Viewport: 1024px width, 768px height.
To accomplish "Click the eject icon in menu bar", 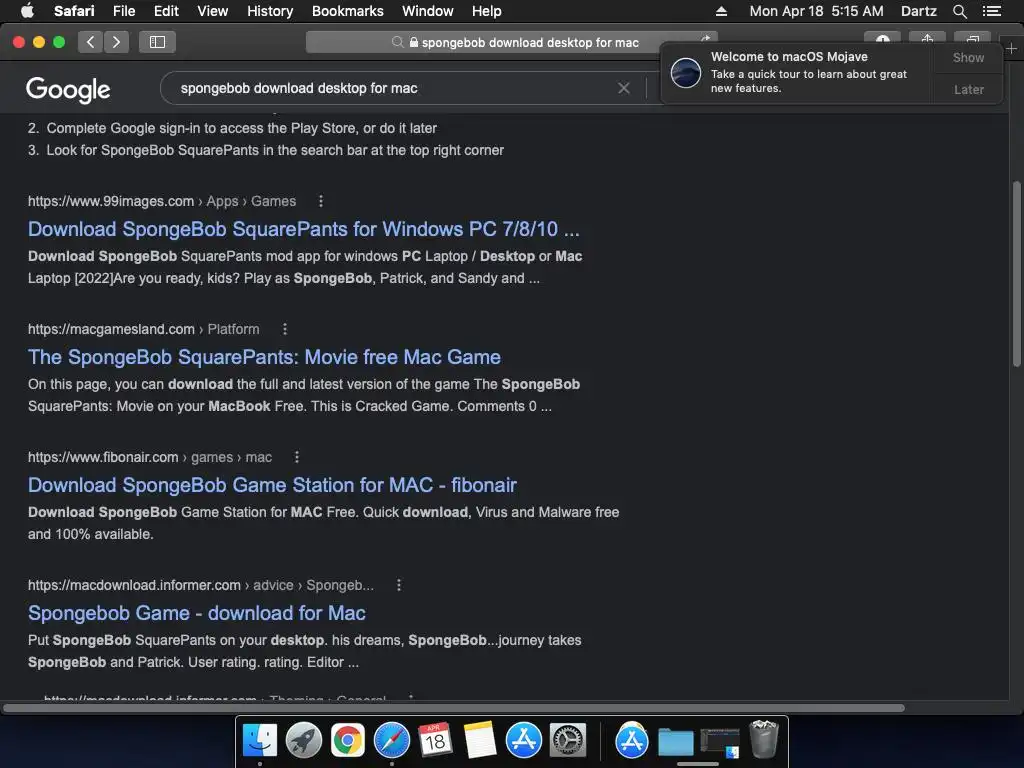I will [x=721, y=11].
